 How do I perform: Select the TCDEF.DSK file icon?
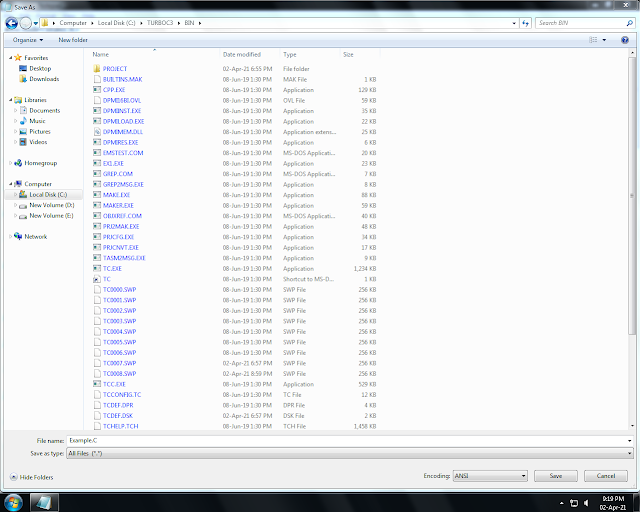click(x=97, y=416)
